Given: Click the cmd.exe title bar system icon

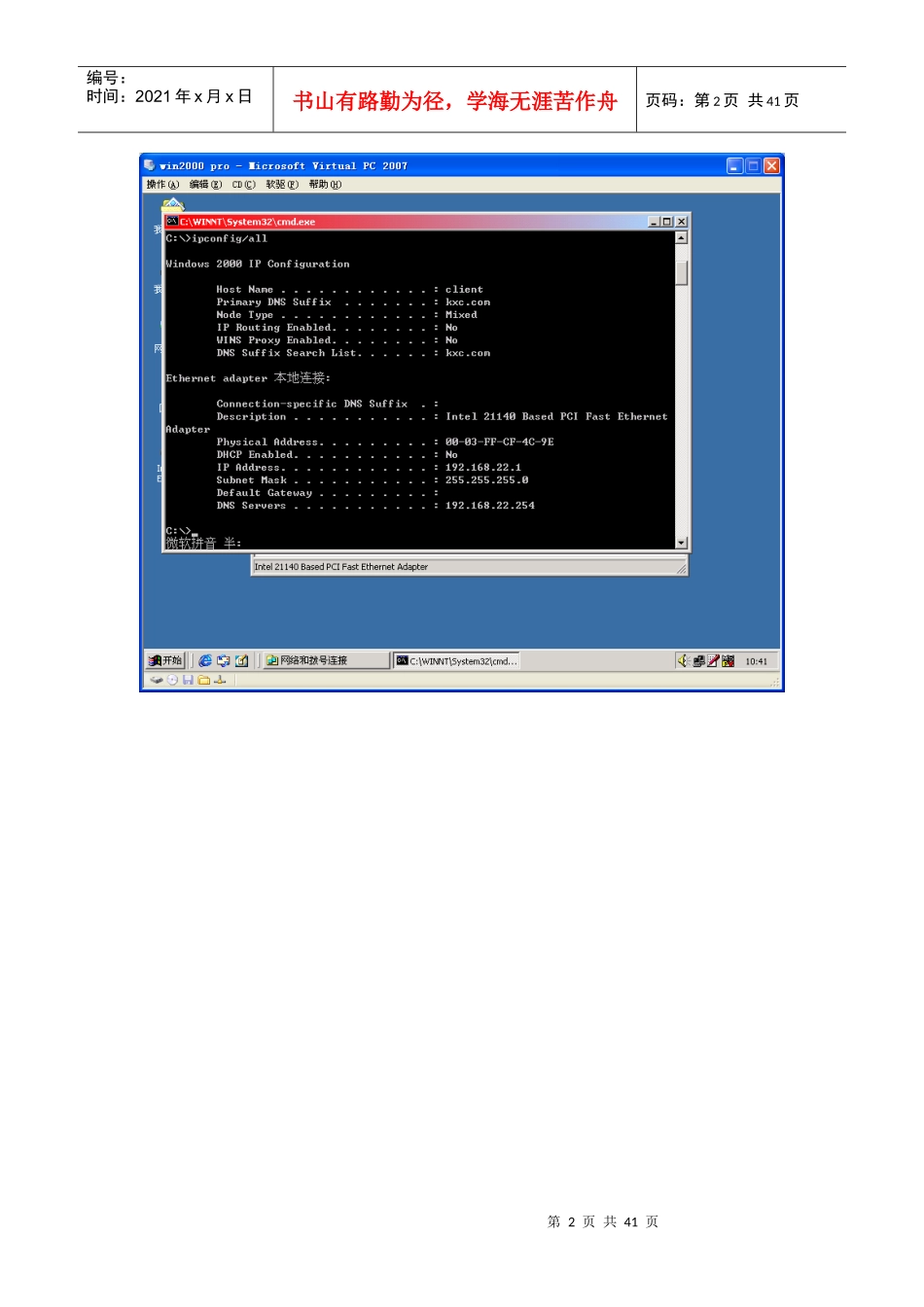Looking at the screenshot, I should coord(171,222).
